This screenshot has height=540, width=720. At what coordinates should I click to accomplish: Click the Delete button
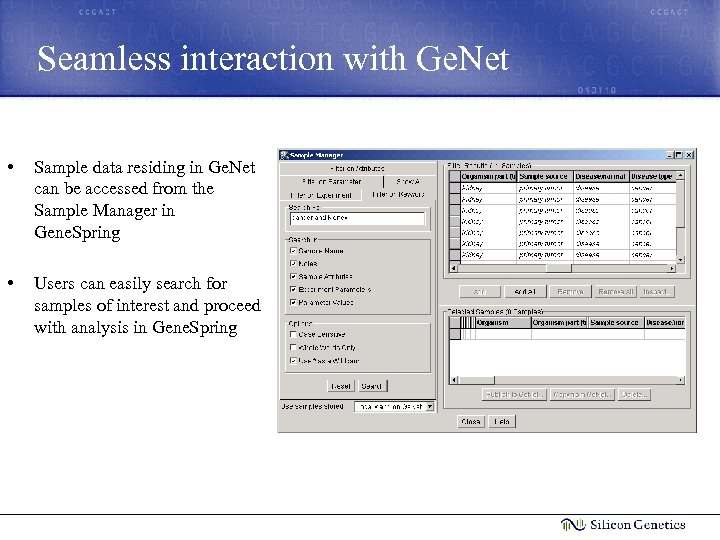click(635, 394)
